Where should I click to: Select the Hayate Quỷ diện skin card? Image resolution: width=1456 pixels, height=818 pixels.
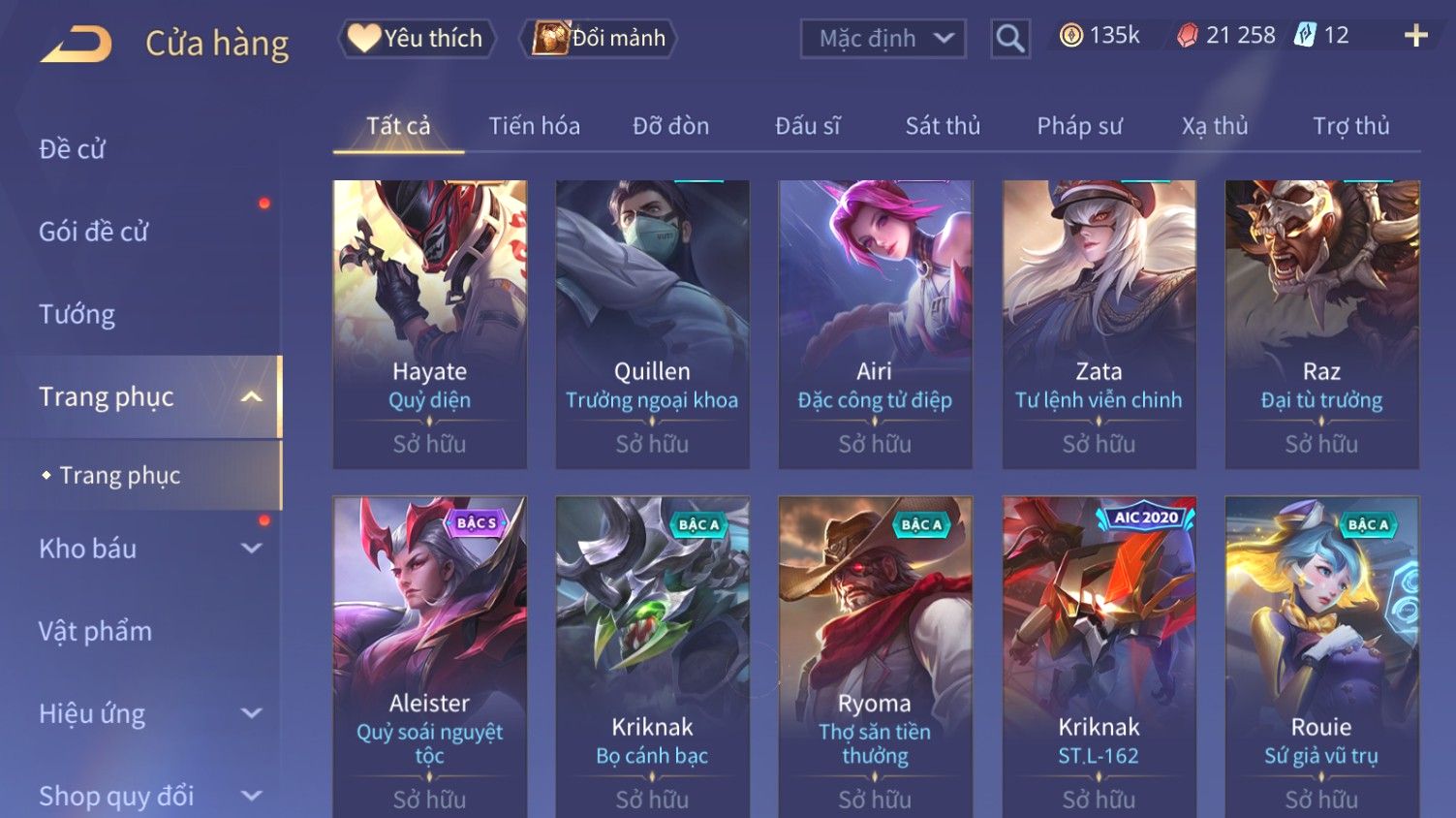429,324
